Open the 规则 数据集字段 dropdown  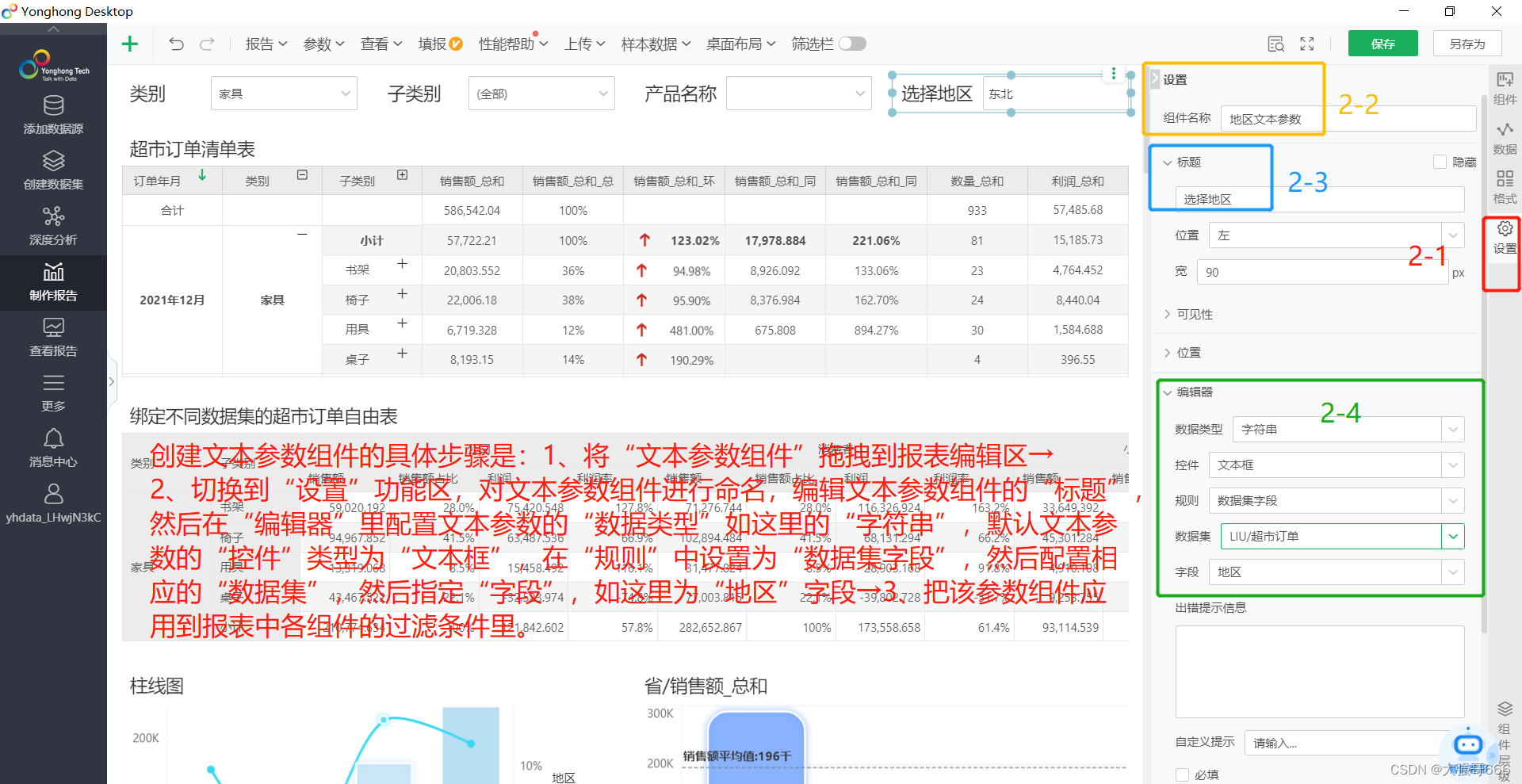[x=1336, y=501]
